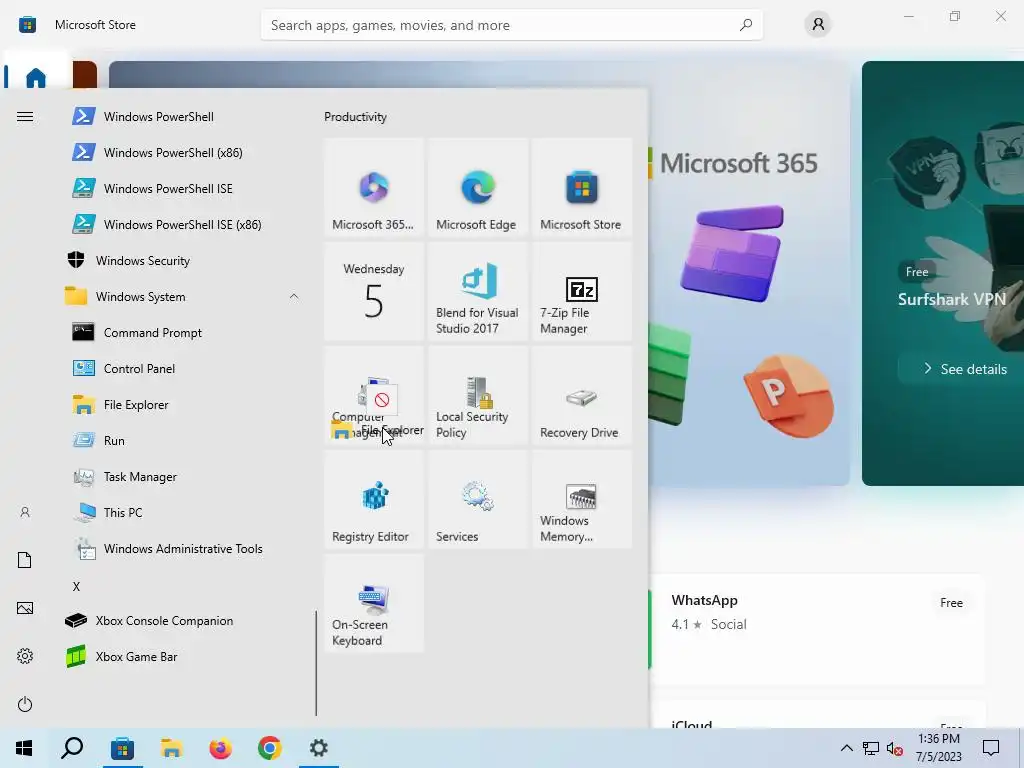Open Settings gear in the Start sidebar
1024x768 pixels.
[x=25, y=656]
